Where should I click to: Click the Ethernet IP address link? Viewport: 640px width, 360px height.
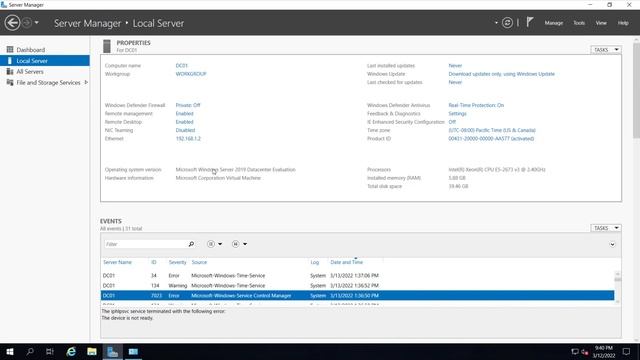coord(188,138)
